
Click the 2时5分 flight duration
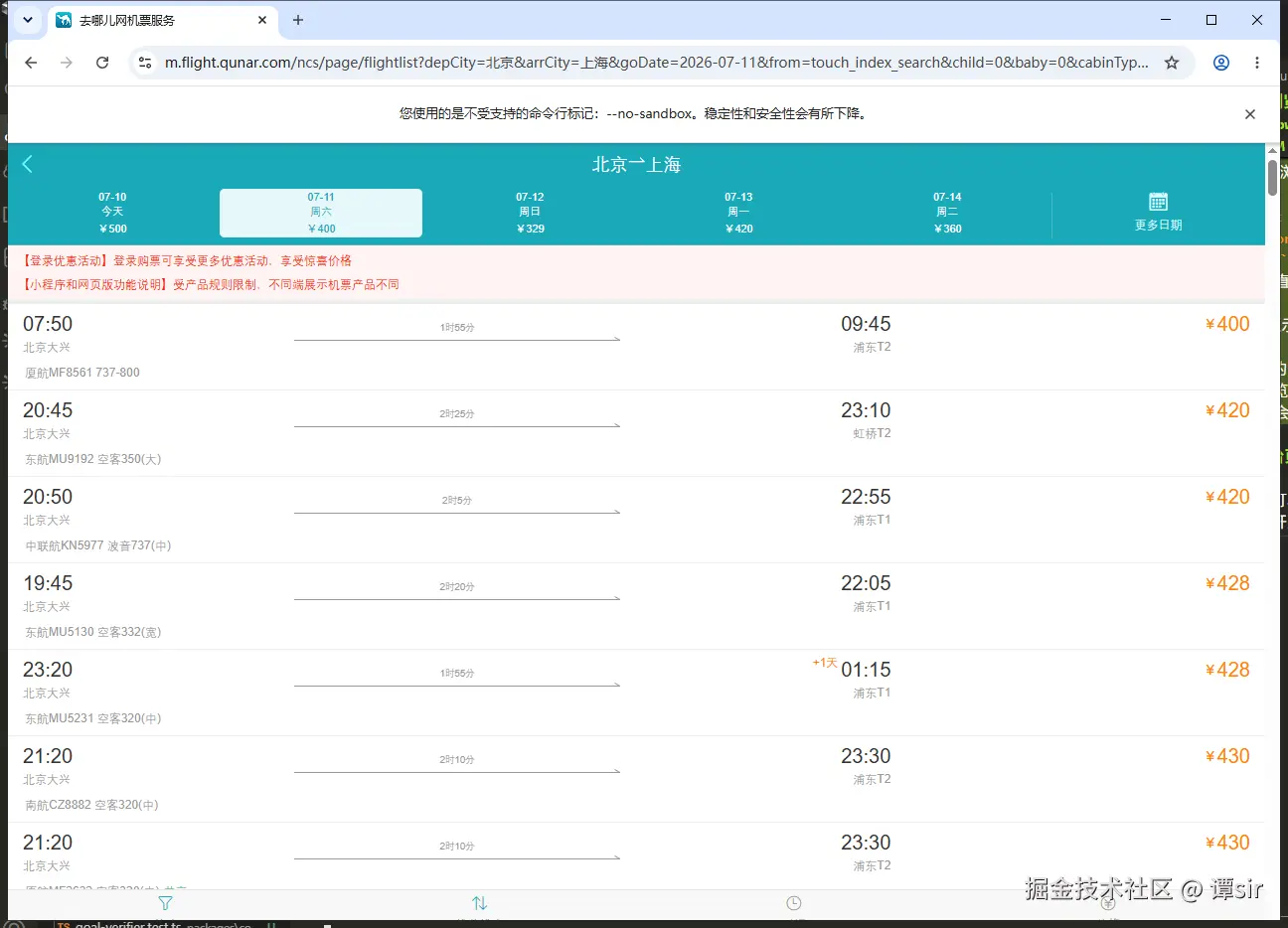coord(457,501)
